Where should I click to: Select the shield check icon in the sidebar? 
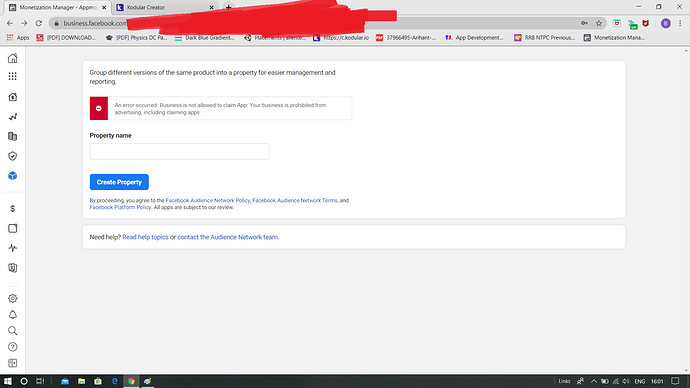[x=12, y=156]
